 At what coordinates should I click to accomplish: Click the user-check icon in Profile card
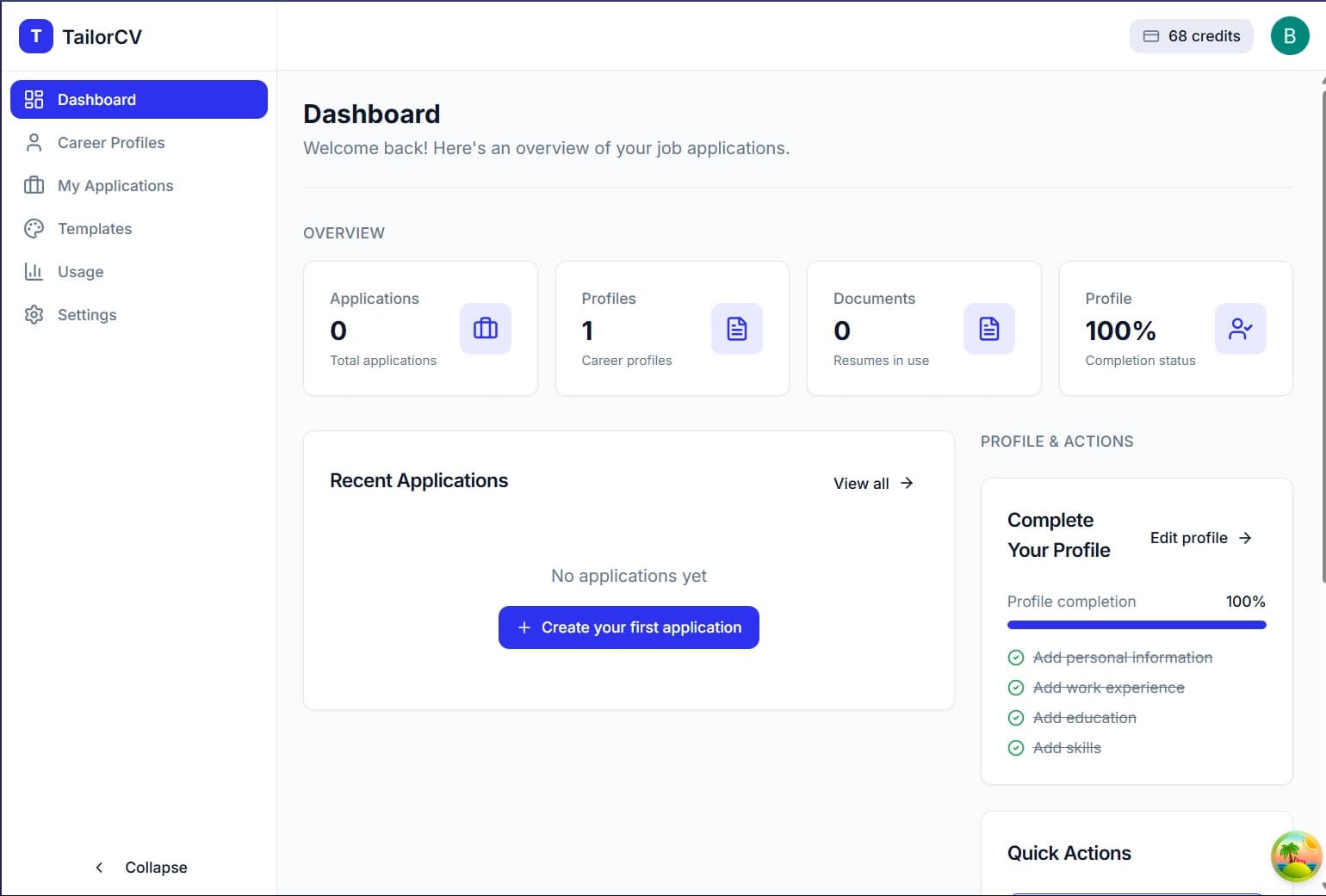tap(1240, 329)
